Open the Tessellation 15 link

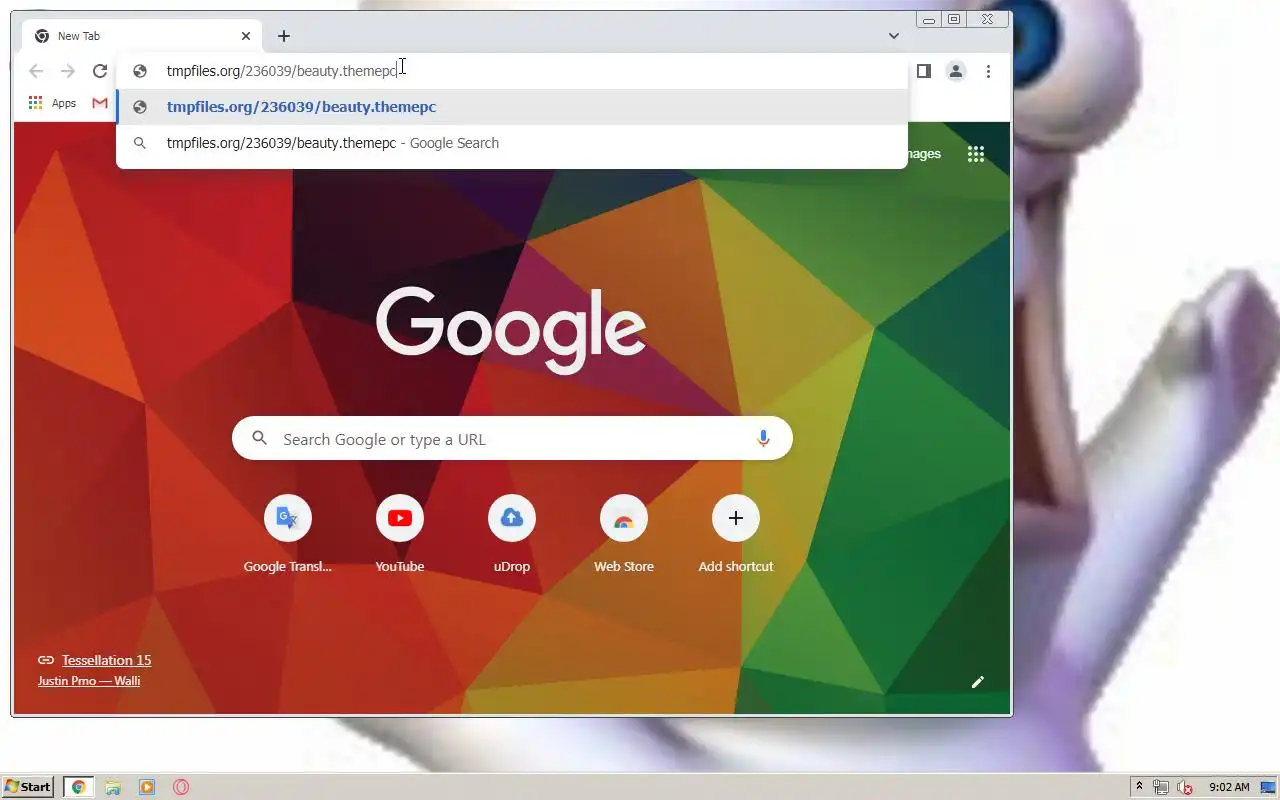[x=106, y=660]
